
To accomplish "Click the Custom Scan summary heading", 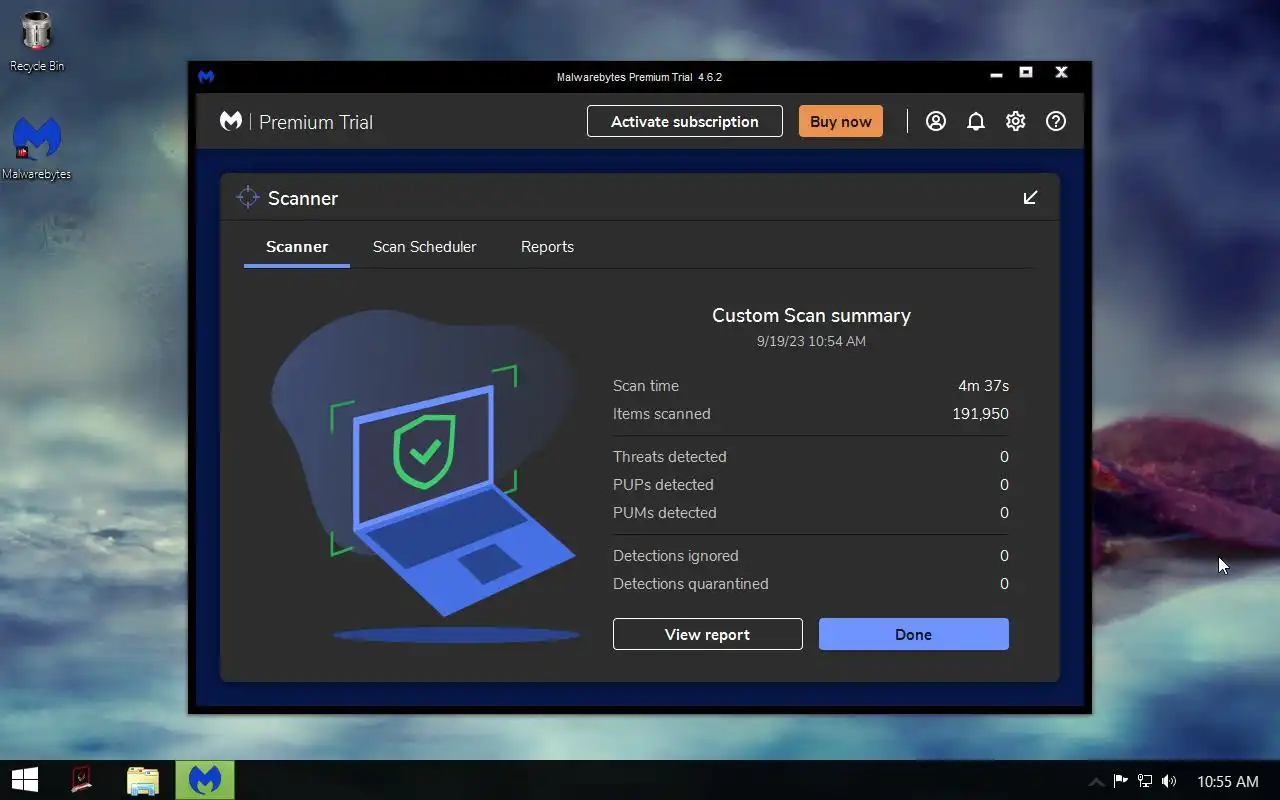I will 811,315.
